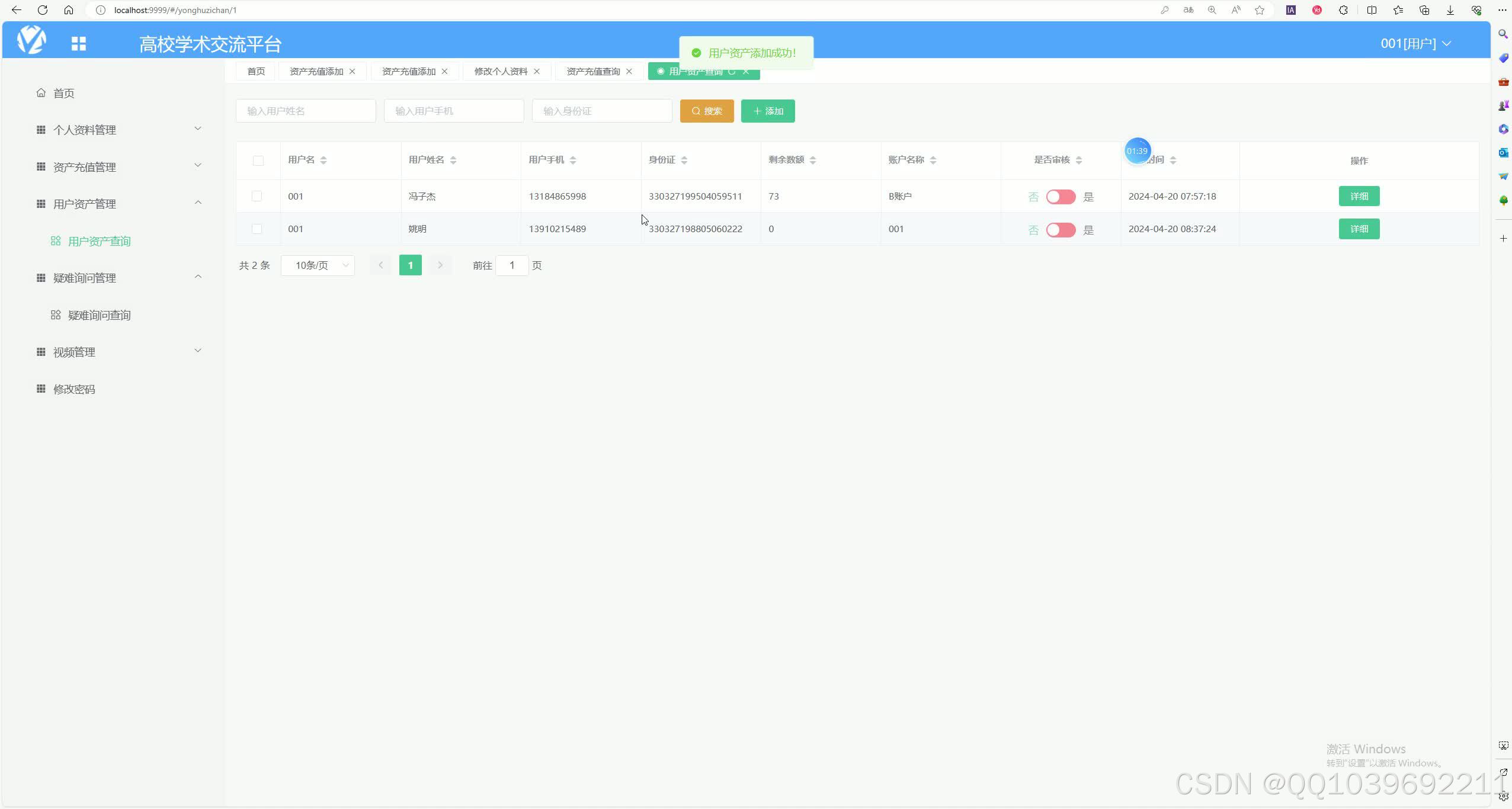The width and height of the screenshot is (1512, 809).
Task: Go to the next page arrow
Action: [x=440, y=265]
